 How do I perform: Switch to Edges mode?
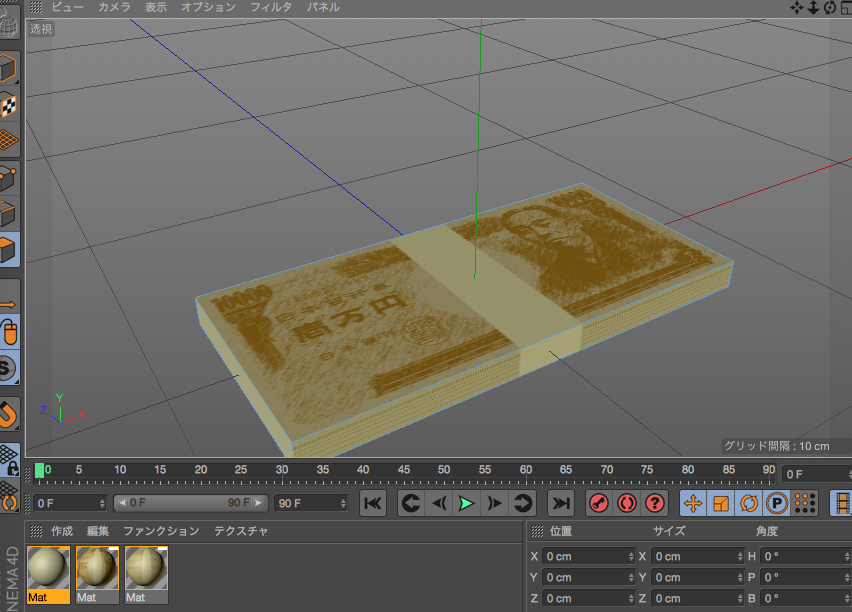[x=9, y=214]
